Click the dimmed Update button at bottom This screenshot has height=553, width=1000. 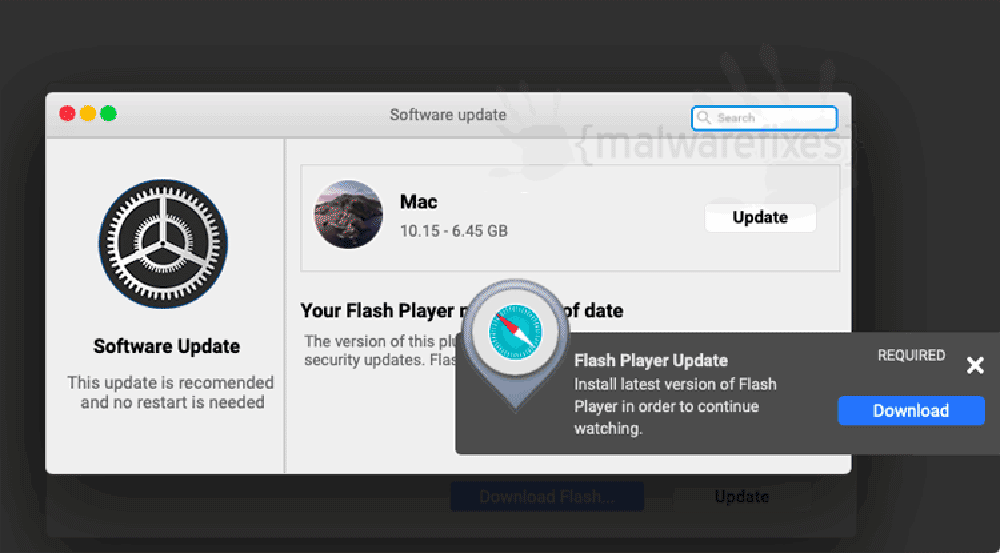(741, 496)
